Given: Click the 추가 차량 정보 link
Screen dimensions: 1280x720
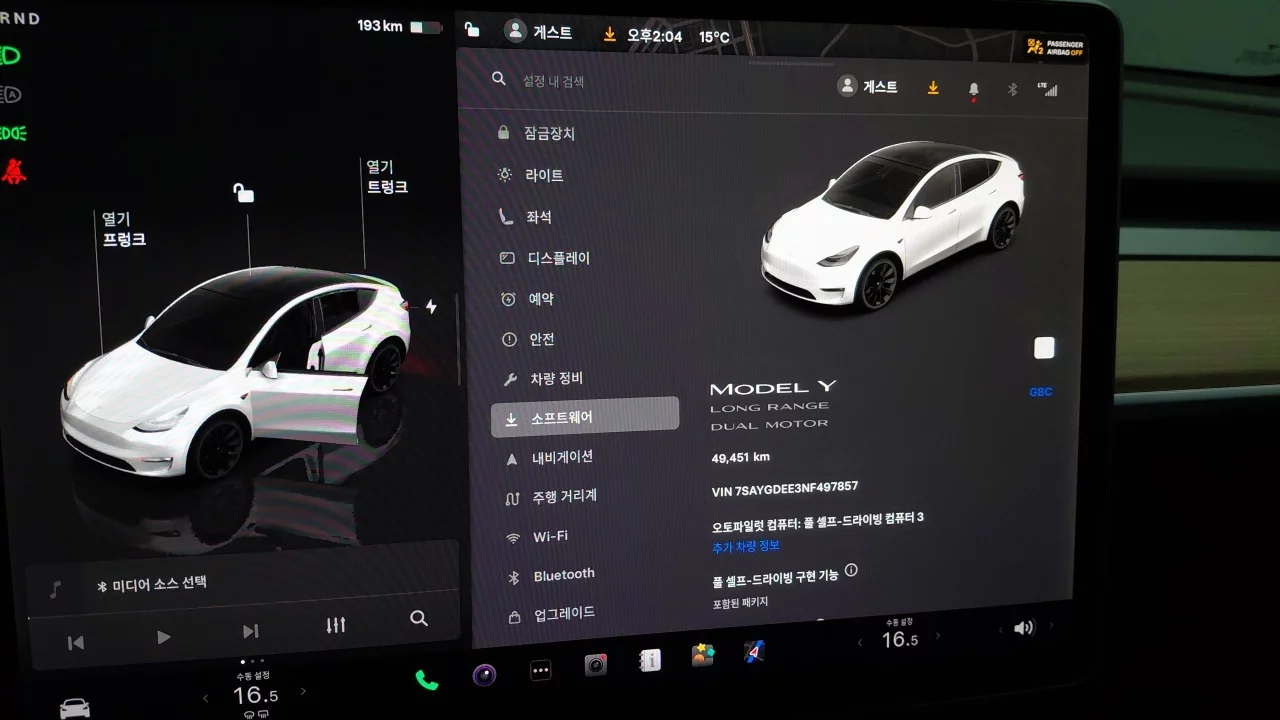Looking at the screenshot, I should coord(746,546).
